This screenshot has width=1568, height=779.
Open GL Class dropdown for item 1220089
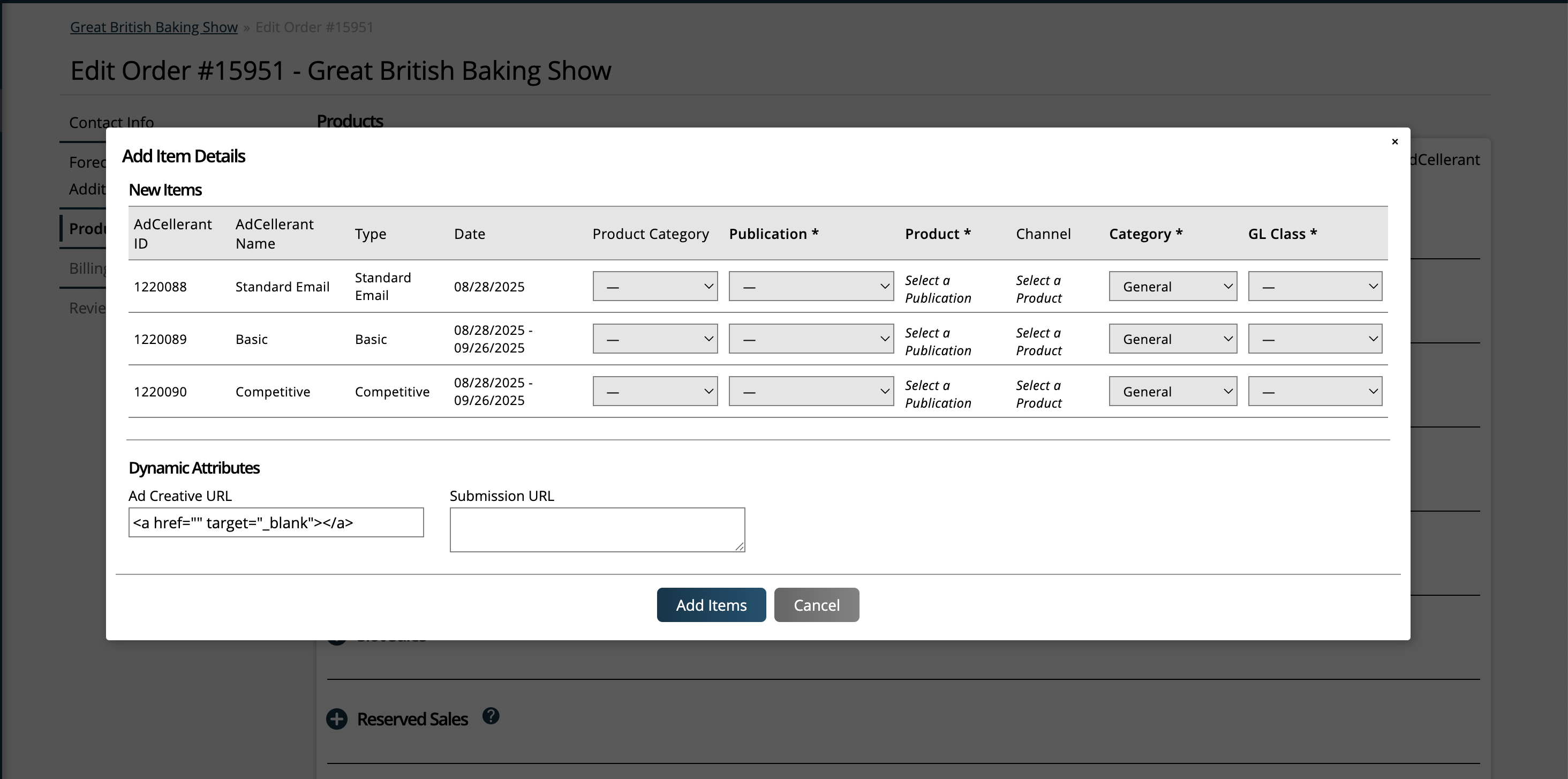point(1315,339)
